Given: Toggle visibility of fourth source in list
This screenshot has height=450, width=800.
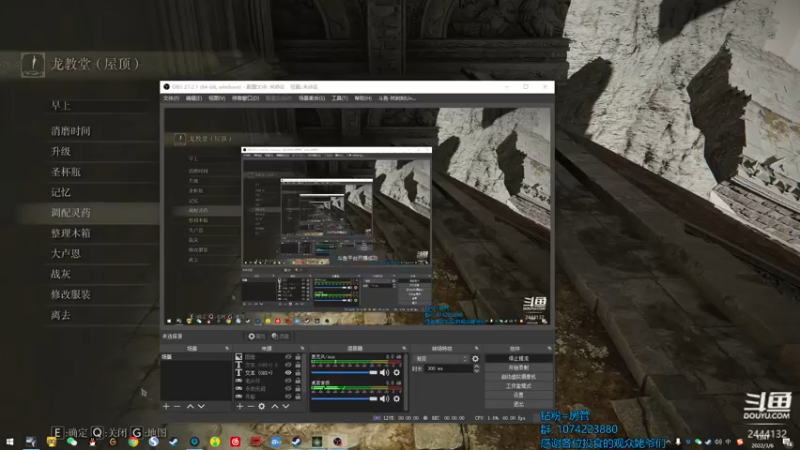Looking at the screenshot, I should click(x=288, y=381).
